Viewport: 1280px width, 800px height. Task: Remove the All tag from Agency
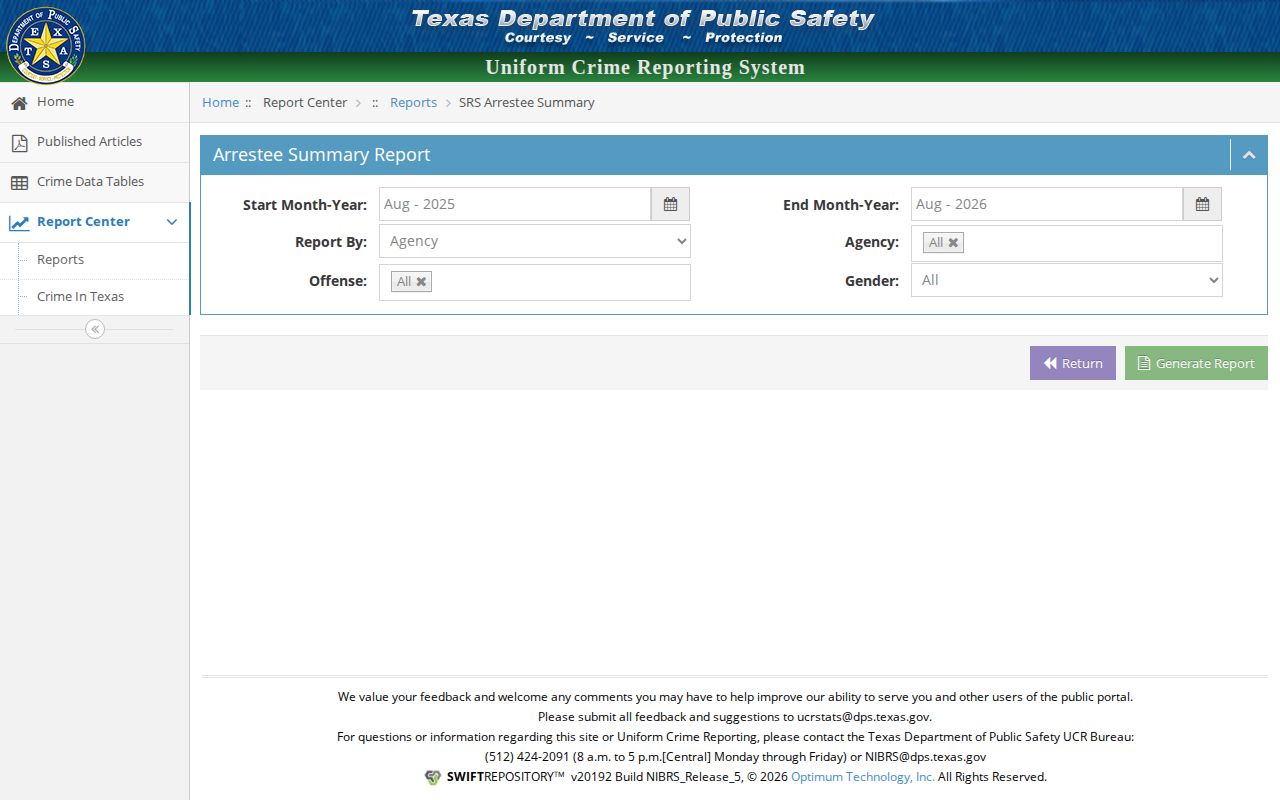pos(953,243)
